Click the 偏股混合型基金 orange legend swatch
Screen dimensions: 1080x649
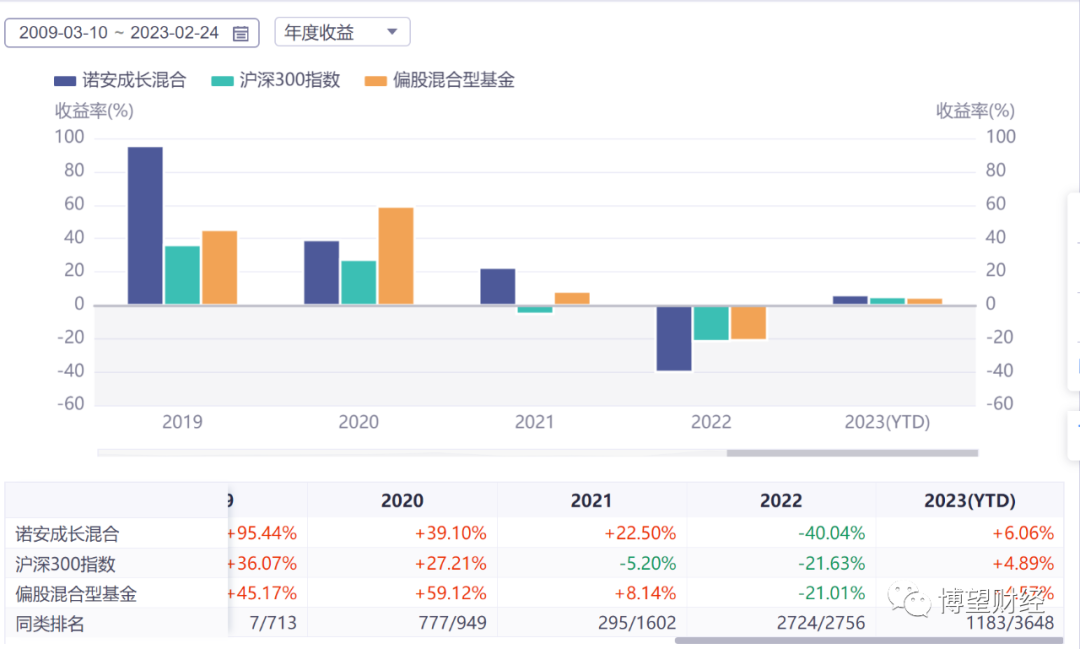click(375, 81)
